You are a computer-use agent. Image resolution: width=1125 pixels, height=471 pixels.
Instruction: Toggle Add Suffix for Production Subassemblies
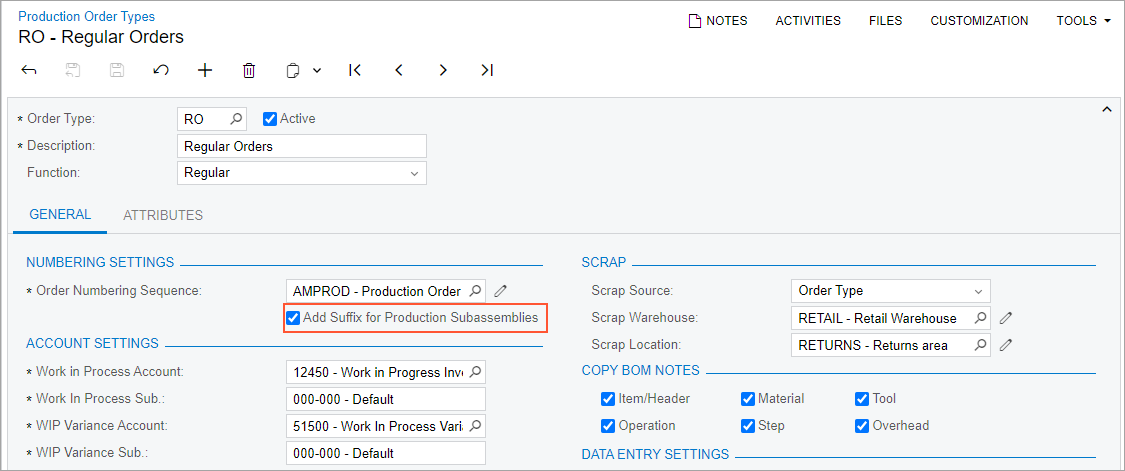[x=293, y=318]
